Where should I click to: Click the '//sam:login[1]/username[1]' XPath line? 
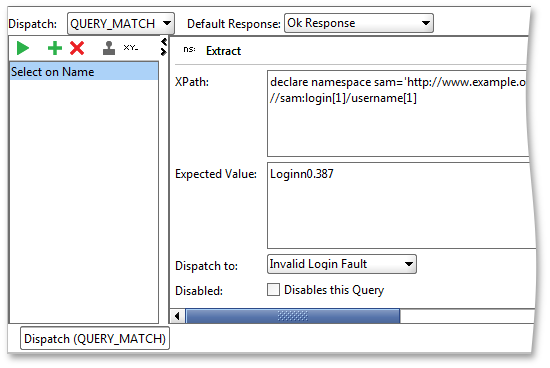pos(343,98)
